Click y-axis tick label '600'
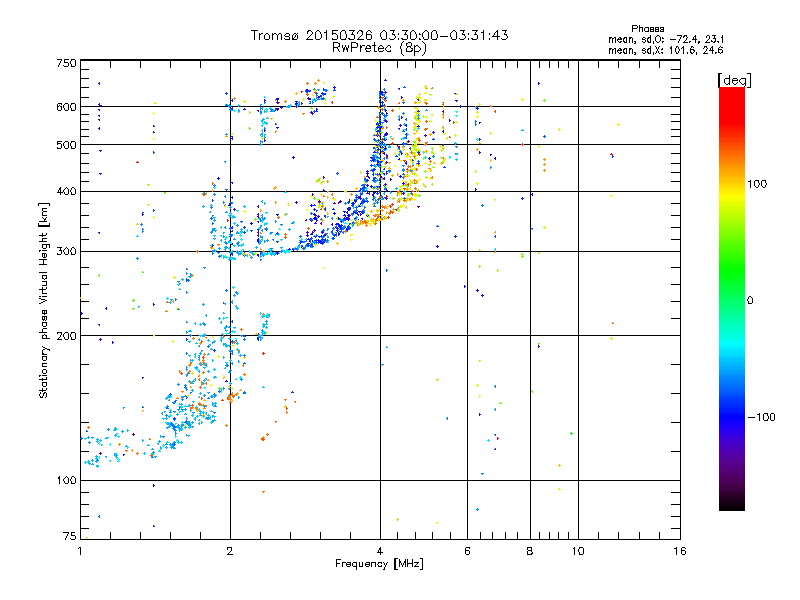 66,107
